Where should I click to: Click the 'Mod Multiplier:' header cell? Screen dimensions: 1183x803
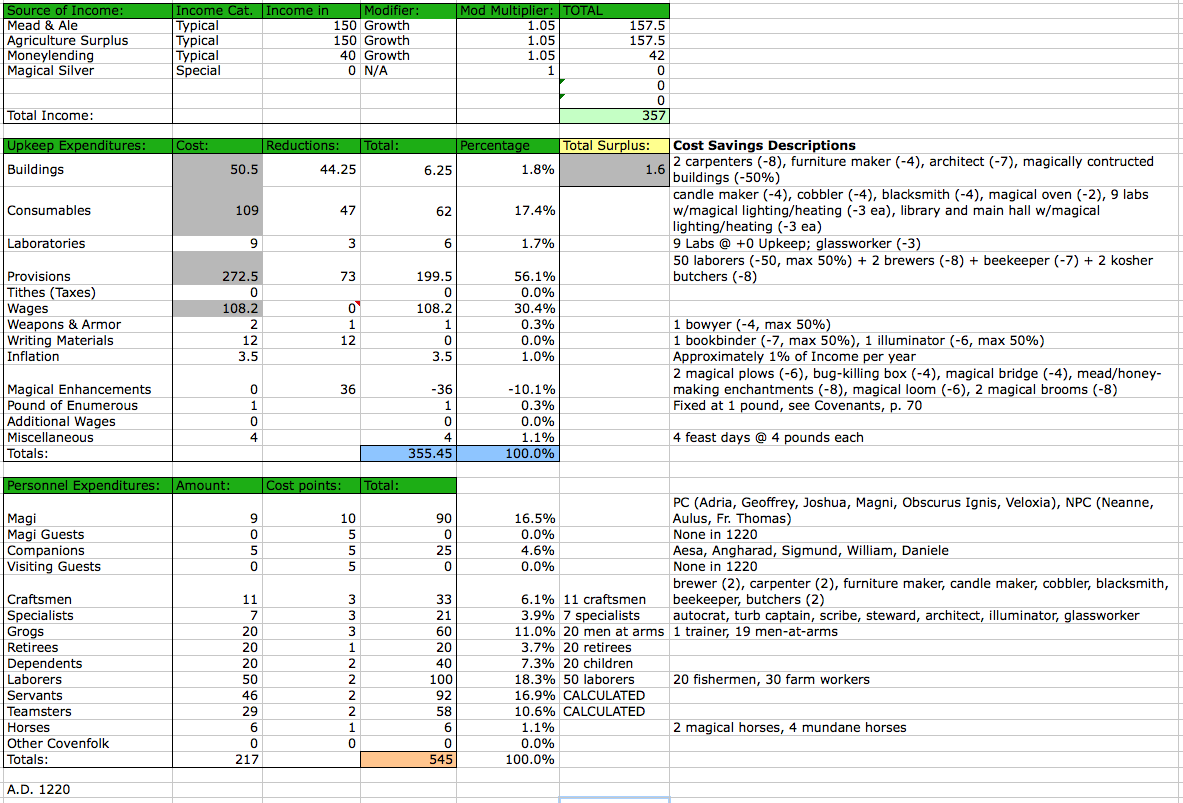coord(509,11)
